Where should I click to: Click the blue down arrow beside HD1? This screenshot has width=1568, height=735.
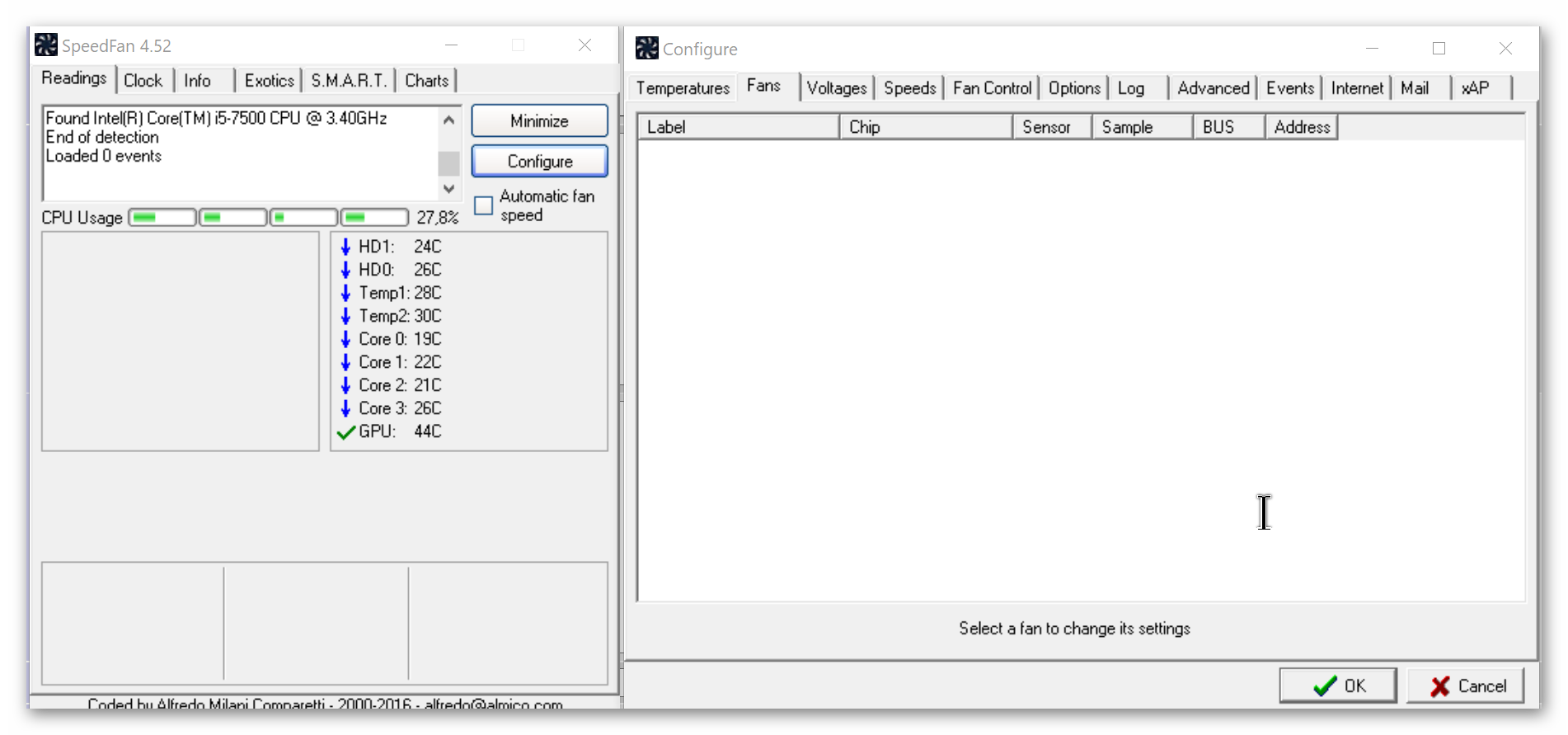[x=345, y=247]
